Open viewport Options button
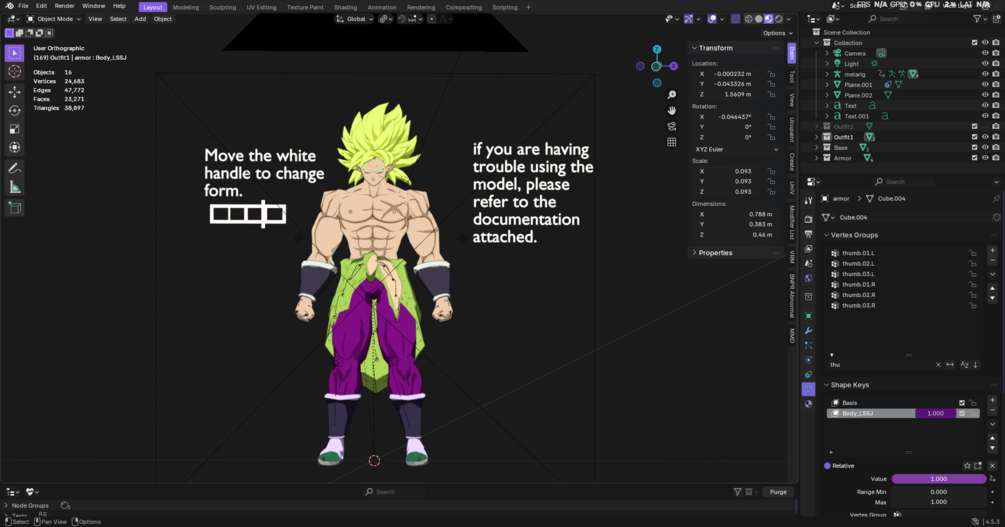Image resolution: width=1005 pixels, height=527 pixels. 777,33
